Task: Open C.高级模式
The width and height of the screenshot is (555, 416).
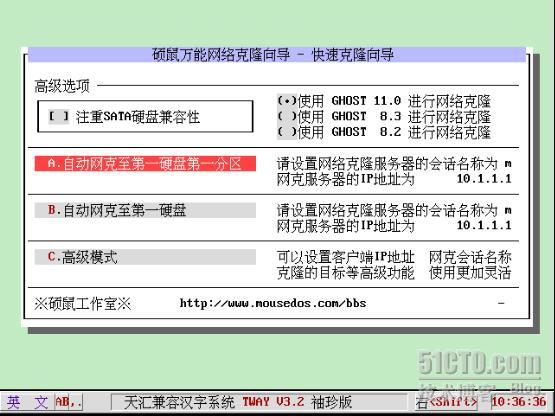Action: click(x=145, y=257)
